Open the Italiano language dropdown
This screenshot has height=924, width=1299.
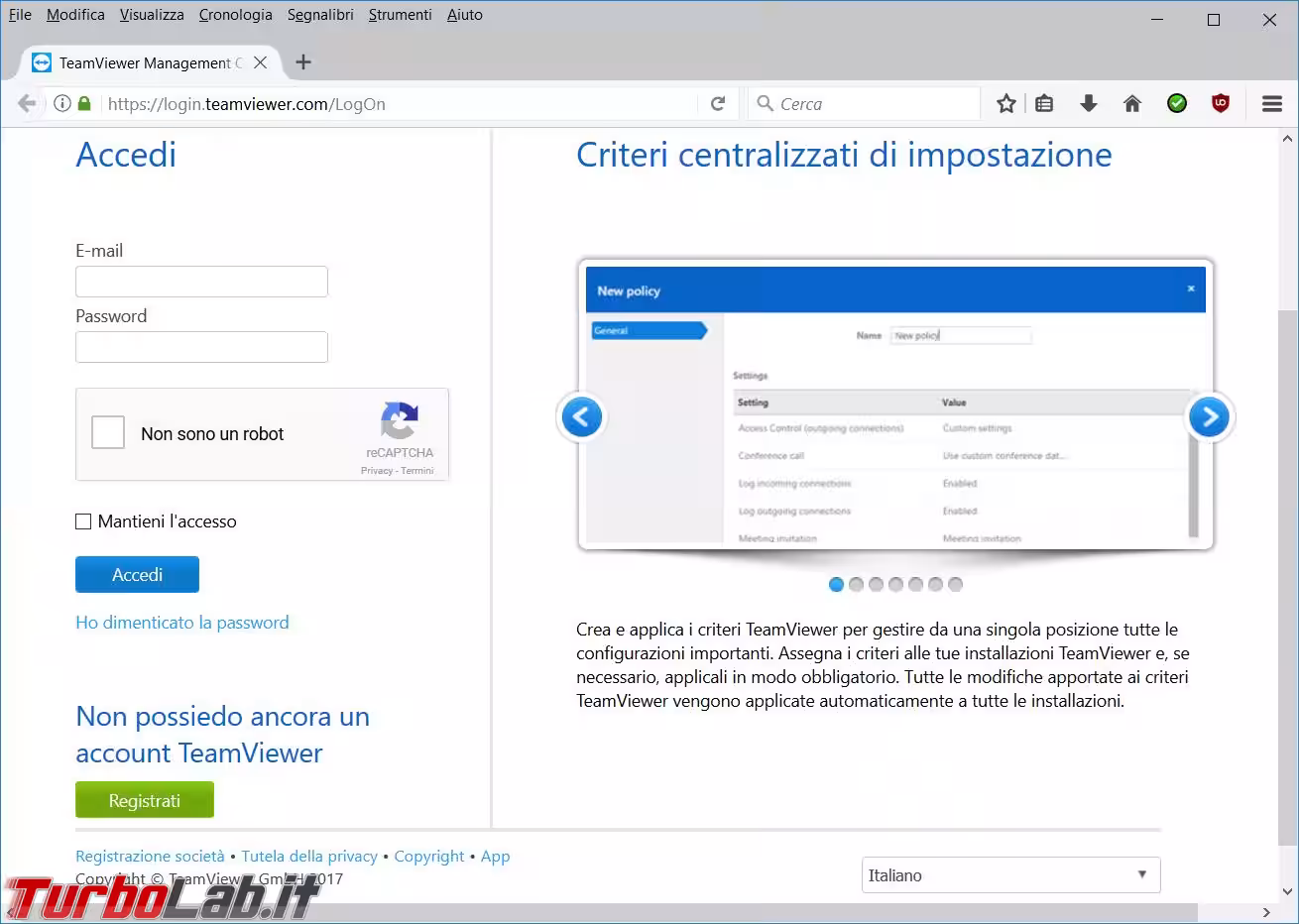coord(1010,875)
